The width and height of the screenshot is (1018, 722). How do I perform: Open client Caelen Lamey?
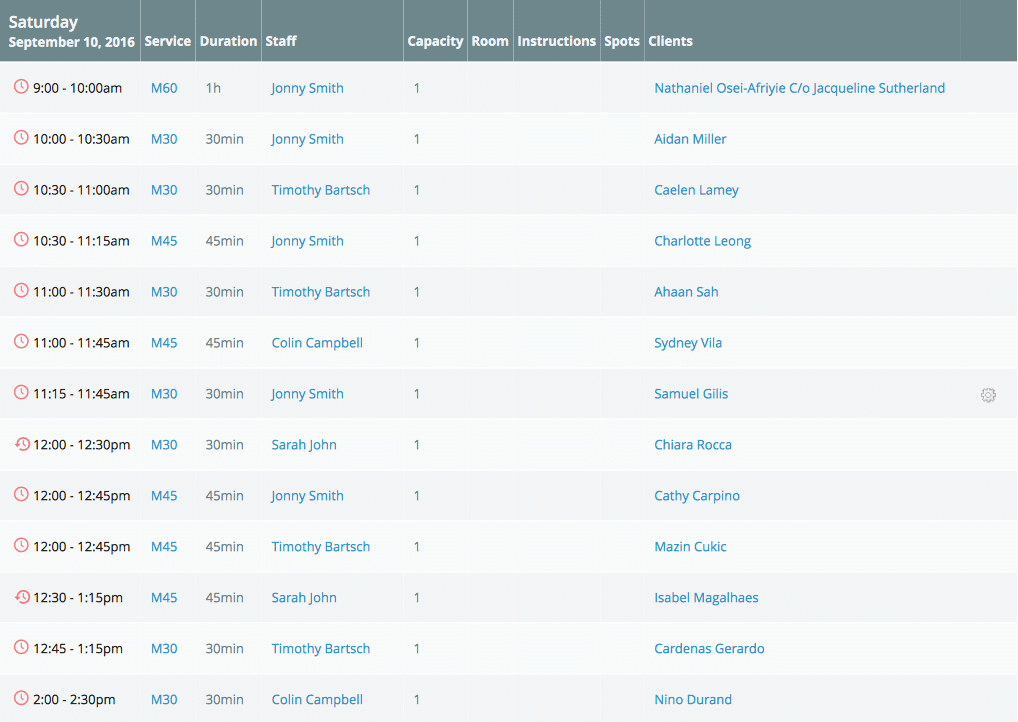pyautogui.click(x=696, y=190)
